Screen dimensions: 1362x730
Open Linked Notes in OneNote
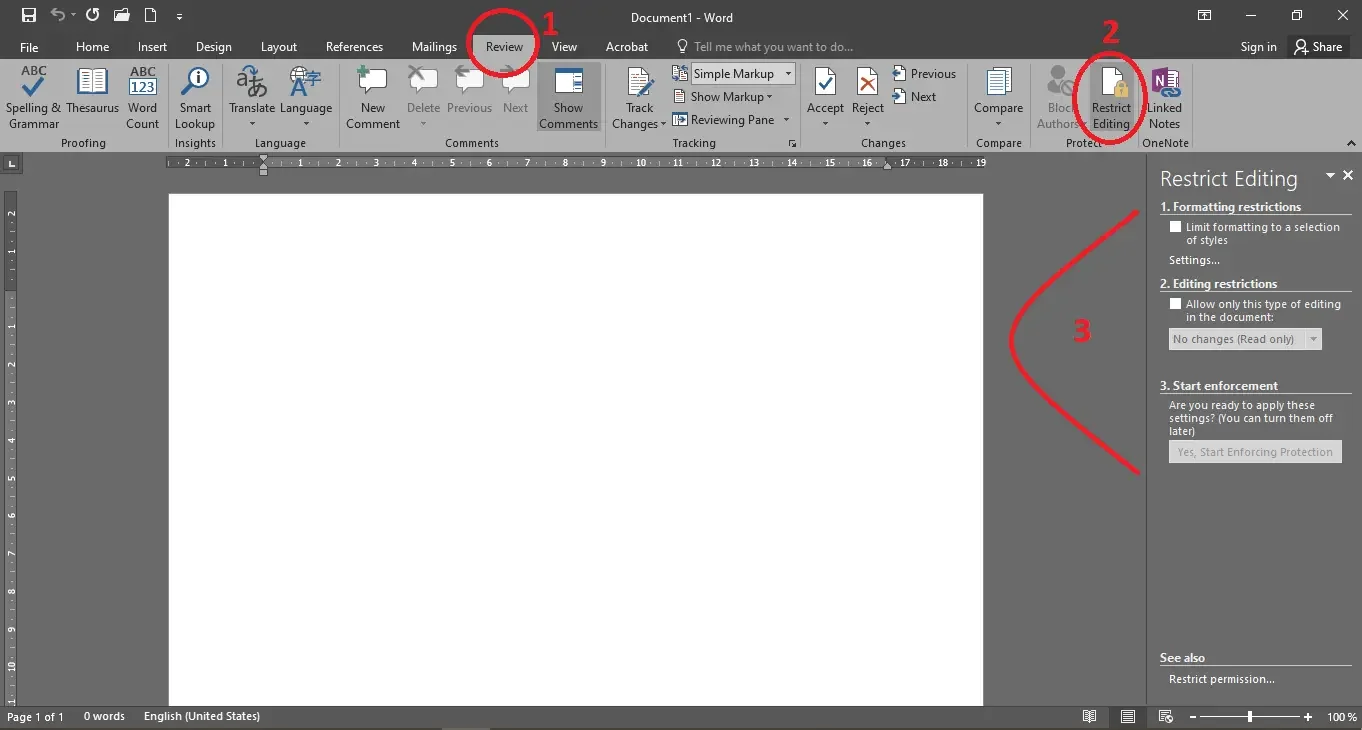pyautogui.click(x=1164, y=98)
